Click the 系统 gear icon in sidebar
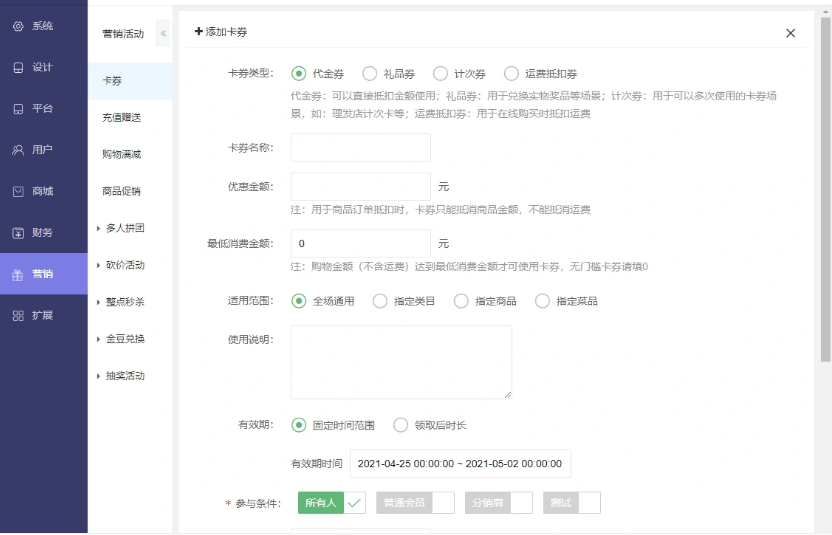This screenshot has width=832, height=535. 17,26
